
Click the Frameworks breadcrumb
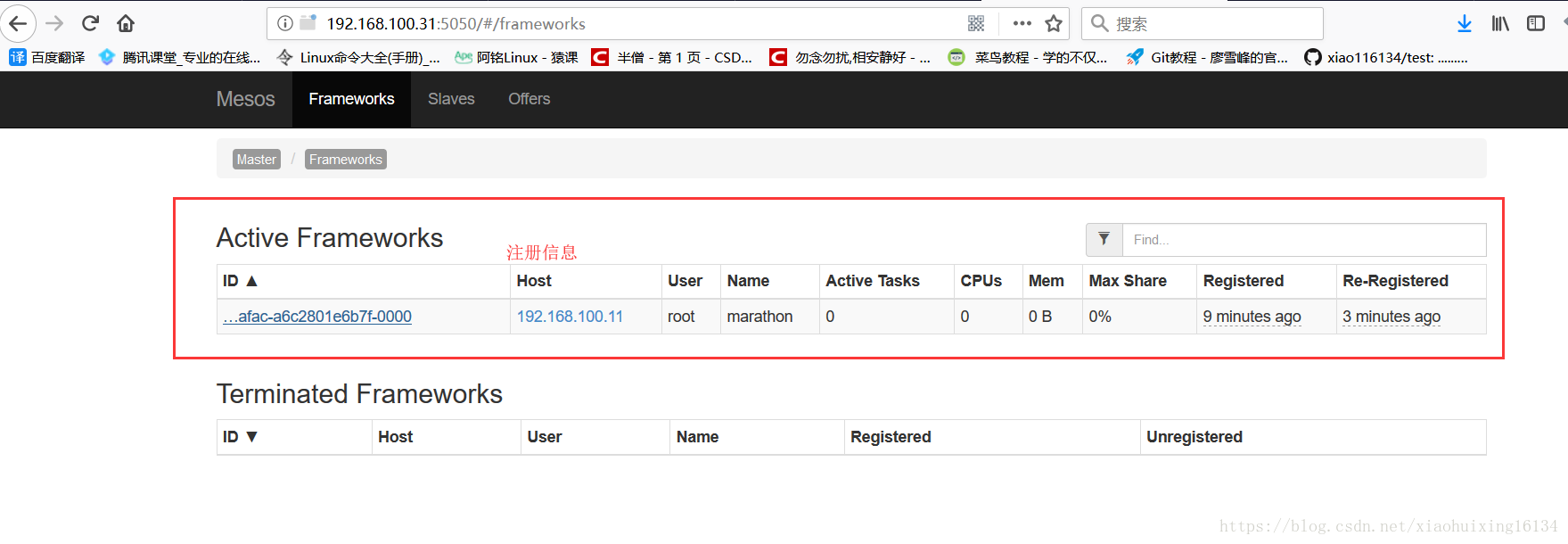pos(346,160)
